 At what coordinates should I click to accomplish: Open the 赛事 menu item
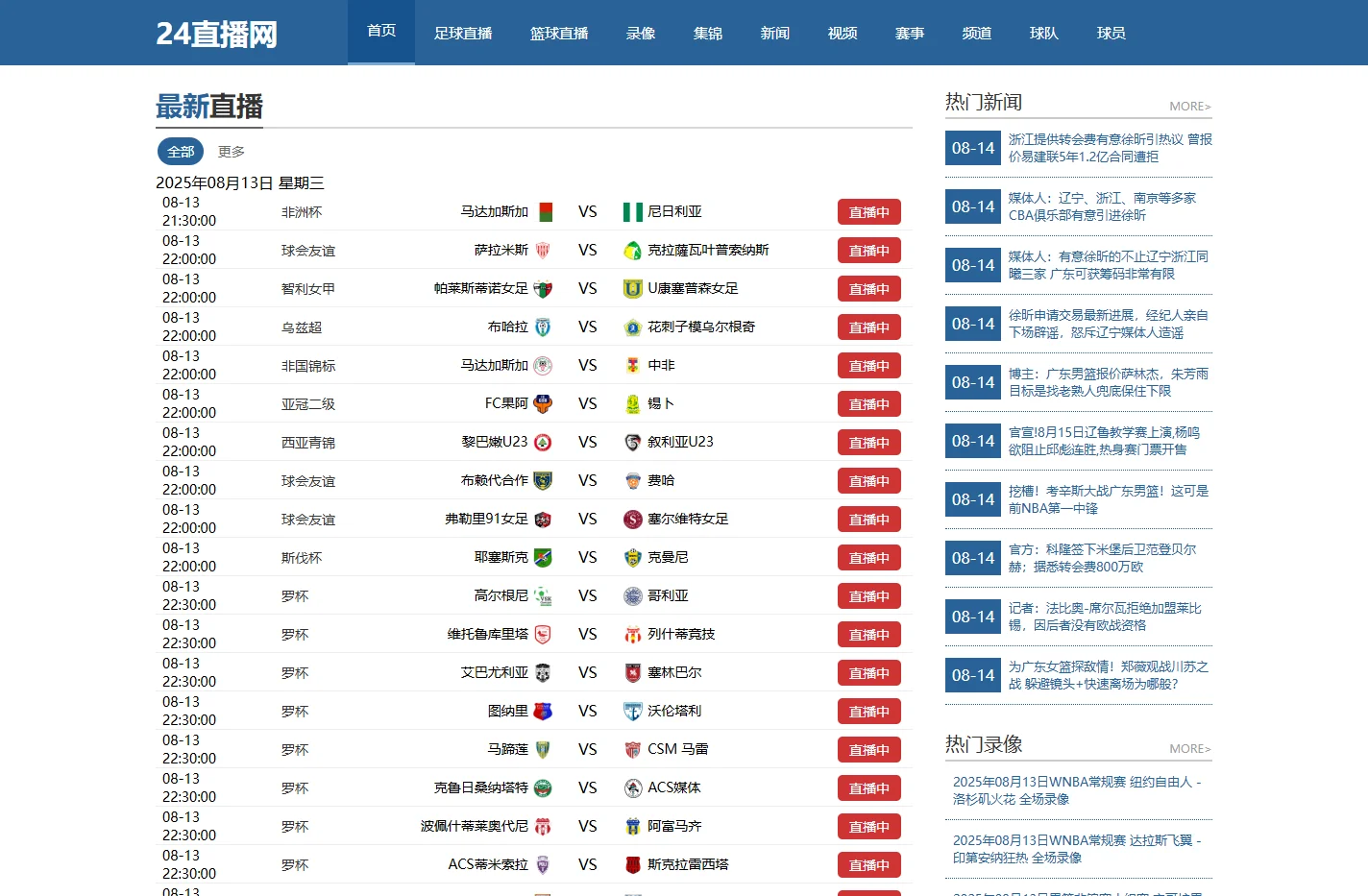click(x=910, y=33)
